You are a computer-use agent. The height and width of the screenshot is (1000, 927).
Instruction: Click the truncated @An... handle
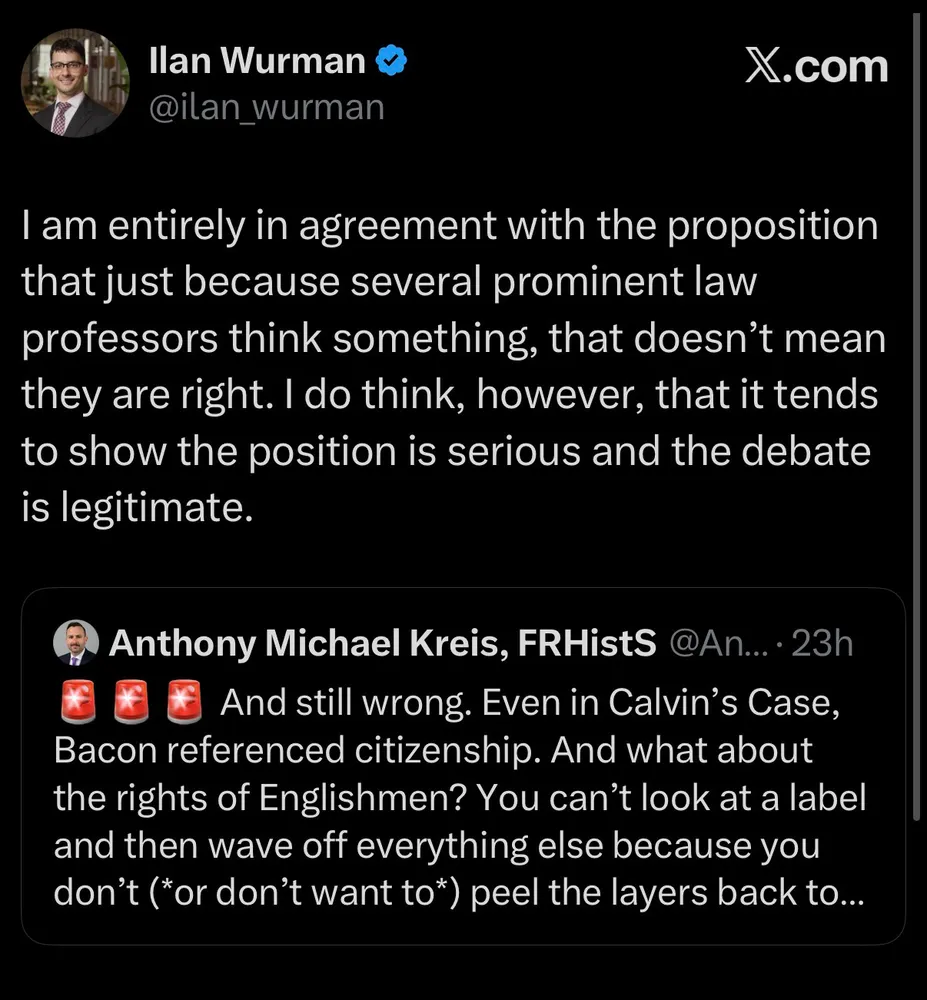[716, 644]
